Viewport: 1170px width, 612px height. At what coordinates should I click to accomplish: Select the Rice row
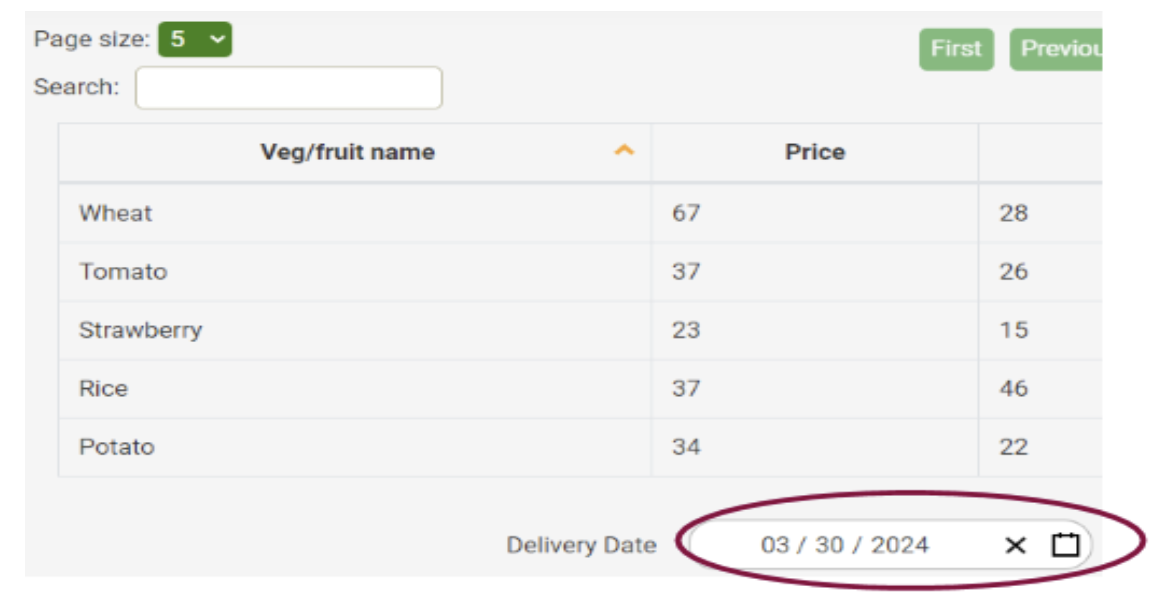(x=103, y=388)
